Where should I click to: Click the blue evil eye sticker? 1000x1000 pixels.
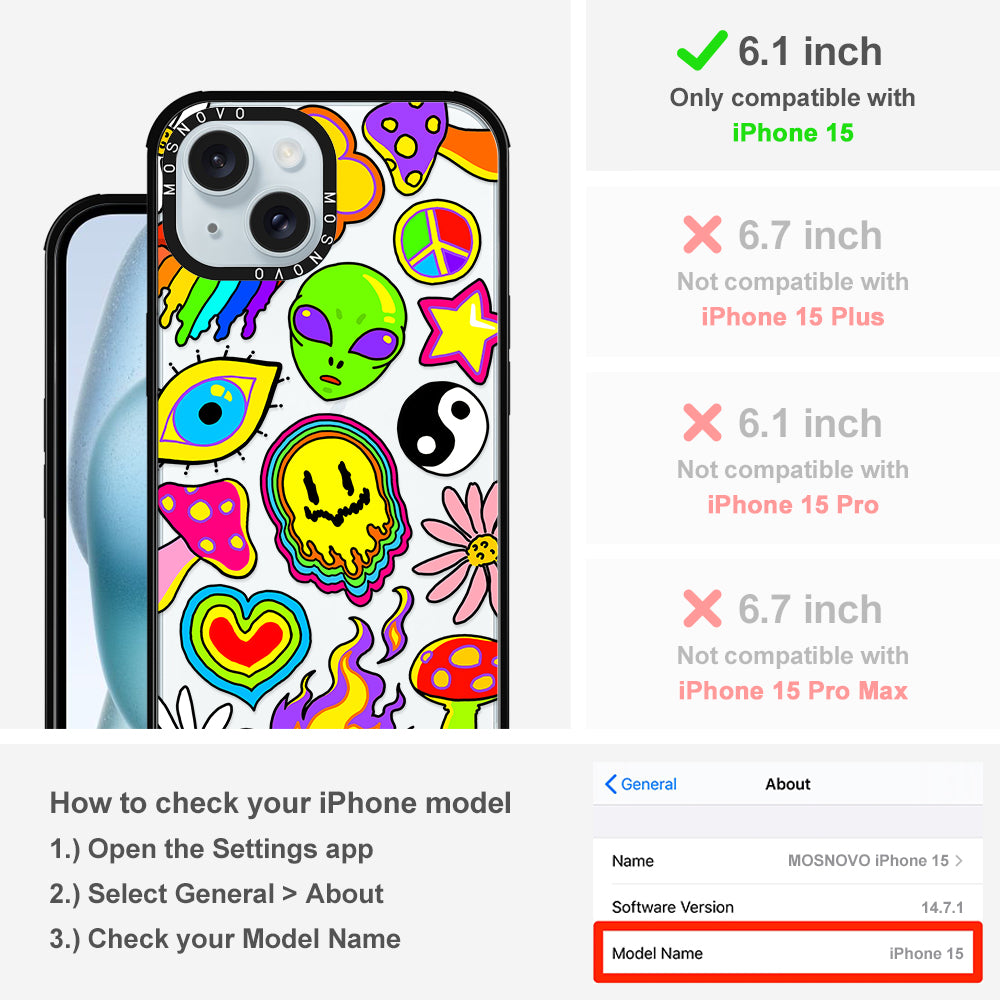coord(216,412)
